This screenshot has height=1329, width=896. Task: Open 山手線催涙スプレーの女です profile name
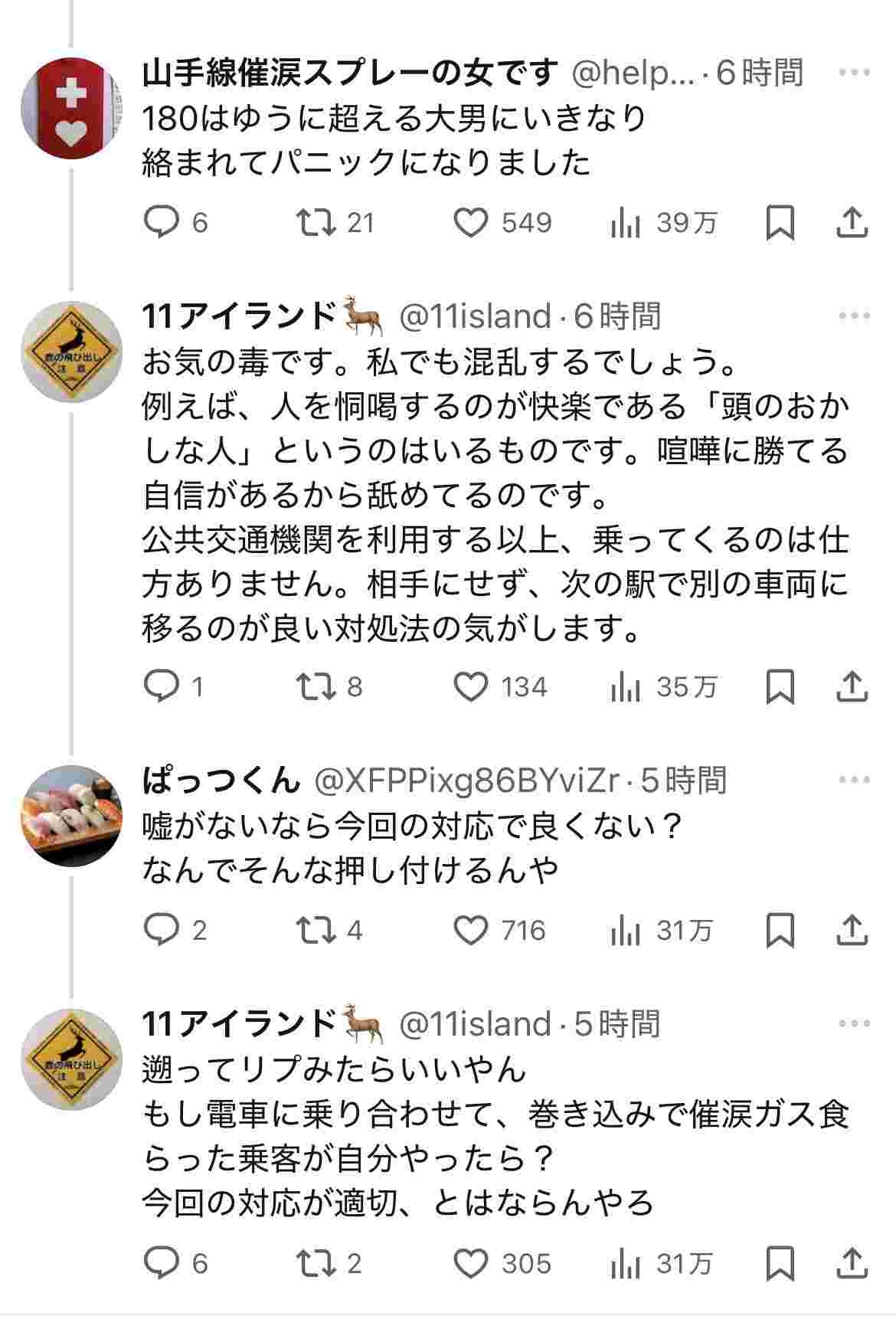point(350,74)
